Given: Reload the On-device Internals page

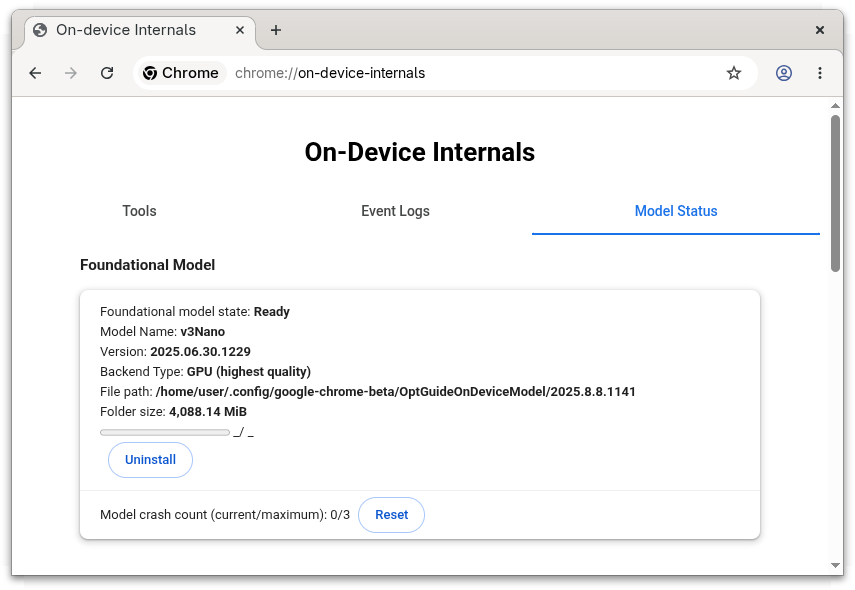Looking at the screenshot, I should point(107,73).
